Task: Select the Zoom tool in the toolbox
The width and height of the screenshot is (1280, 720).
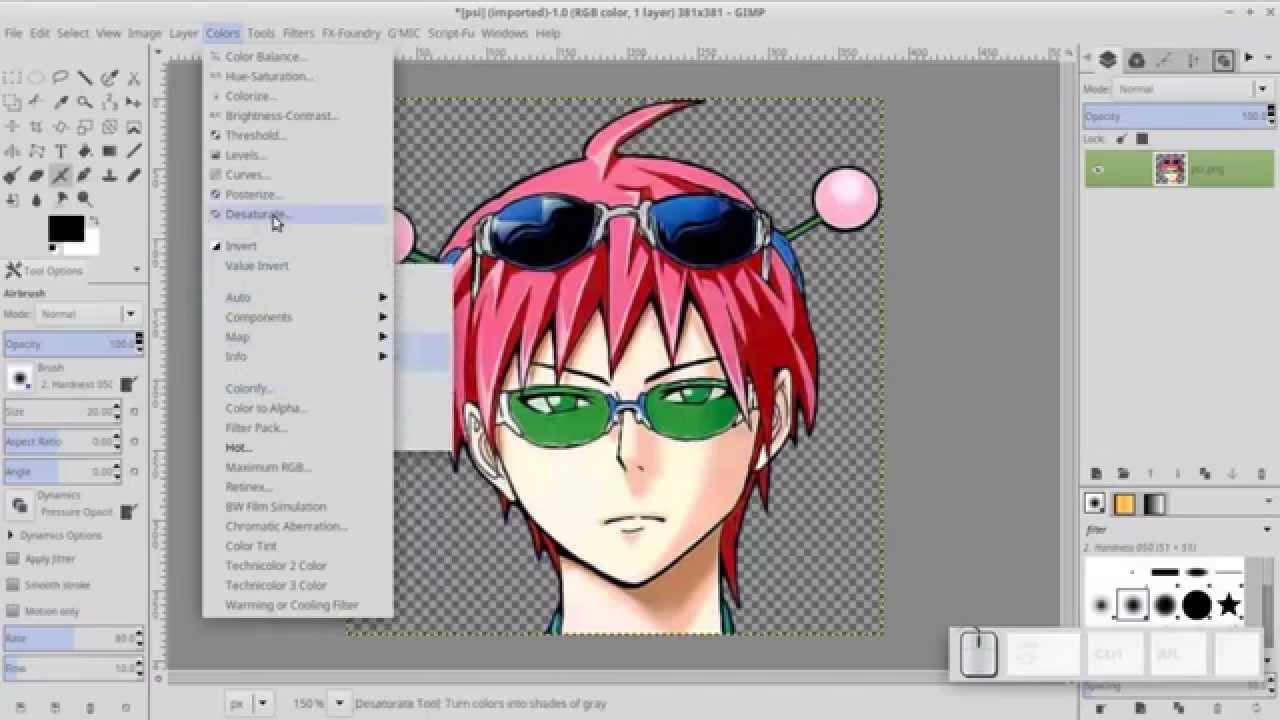Action: [x=85, y=101]
